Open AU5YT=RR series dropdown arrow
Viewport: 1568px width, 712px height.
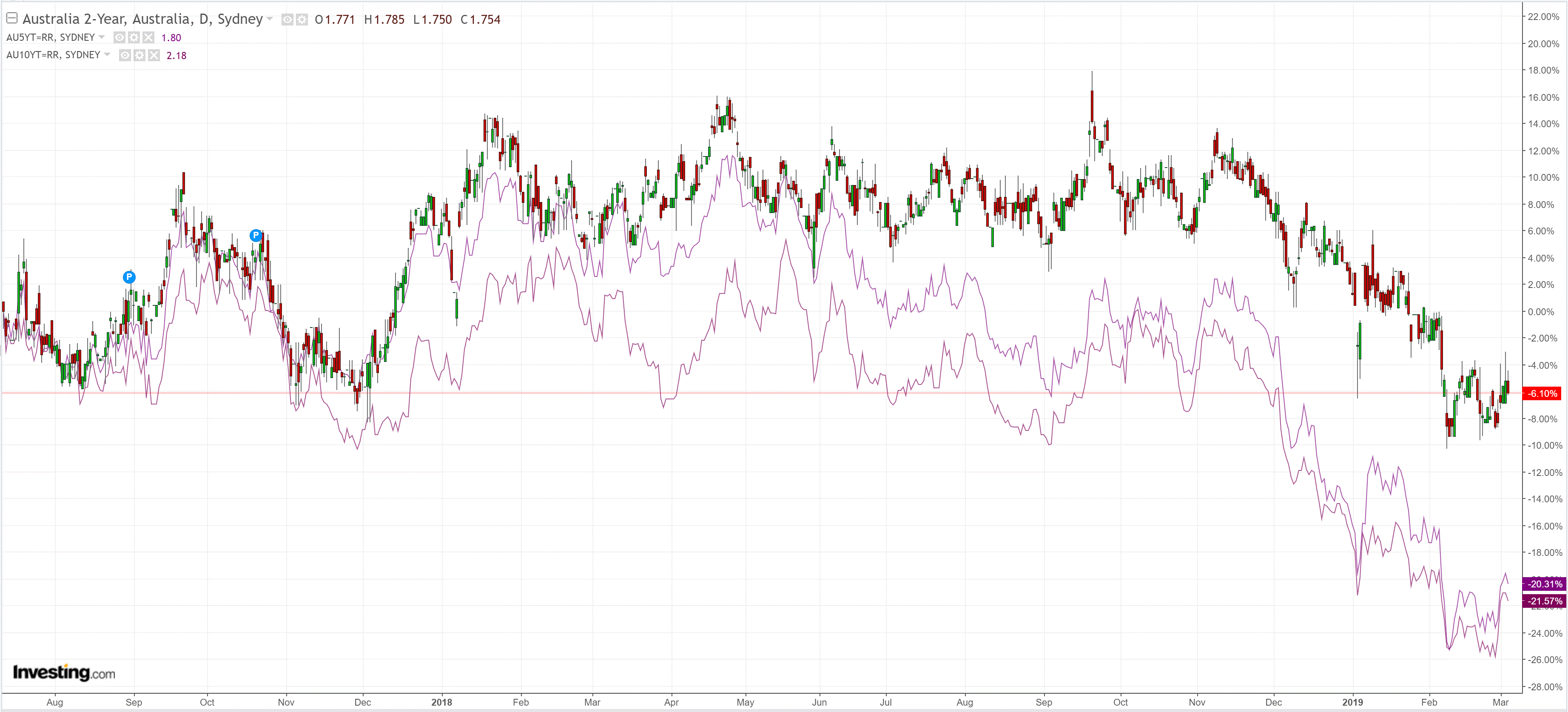(x=102, y=37)
